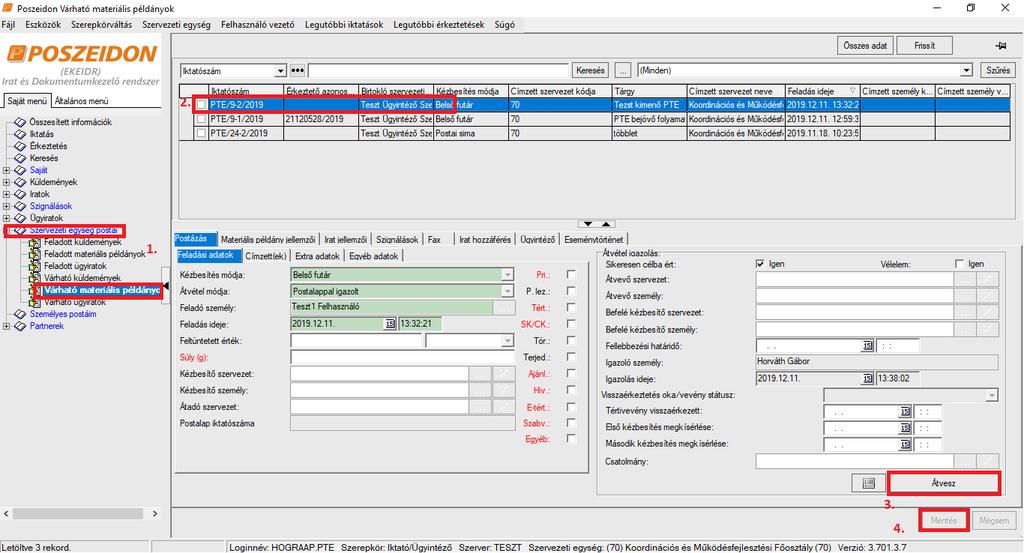Select the Szignálások tree item
This screenshot has height=553, width=1024.
(51, 206)
